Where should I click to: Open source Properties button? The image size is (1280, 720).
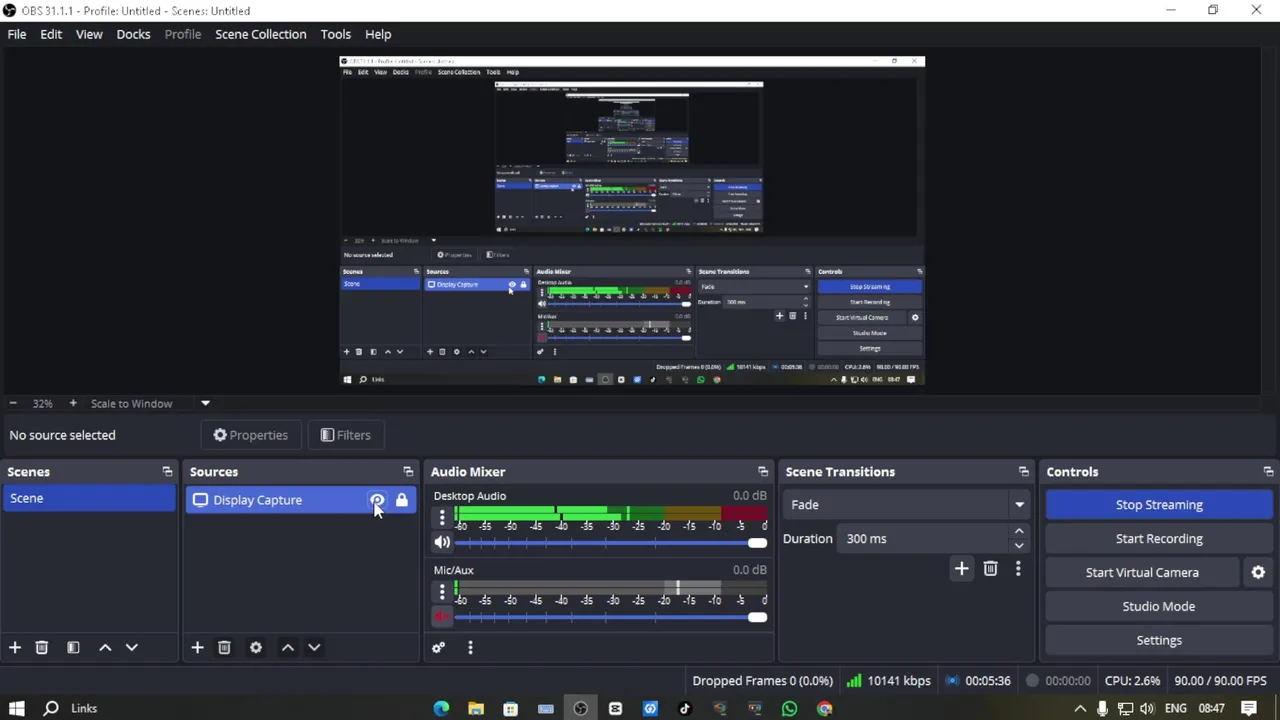pos(251,435)
